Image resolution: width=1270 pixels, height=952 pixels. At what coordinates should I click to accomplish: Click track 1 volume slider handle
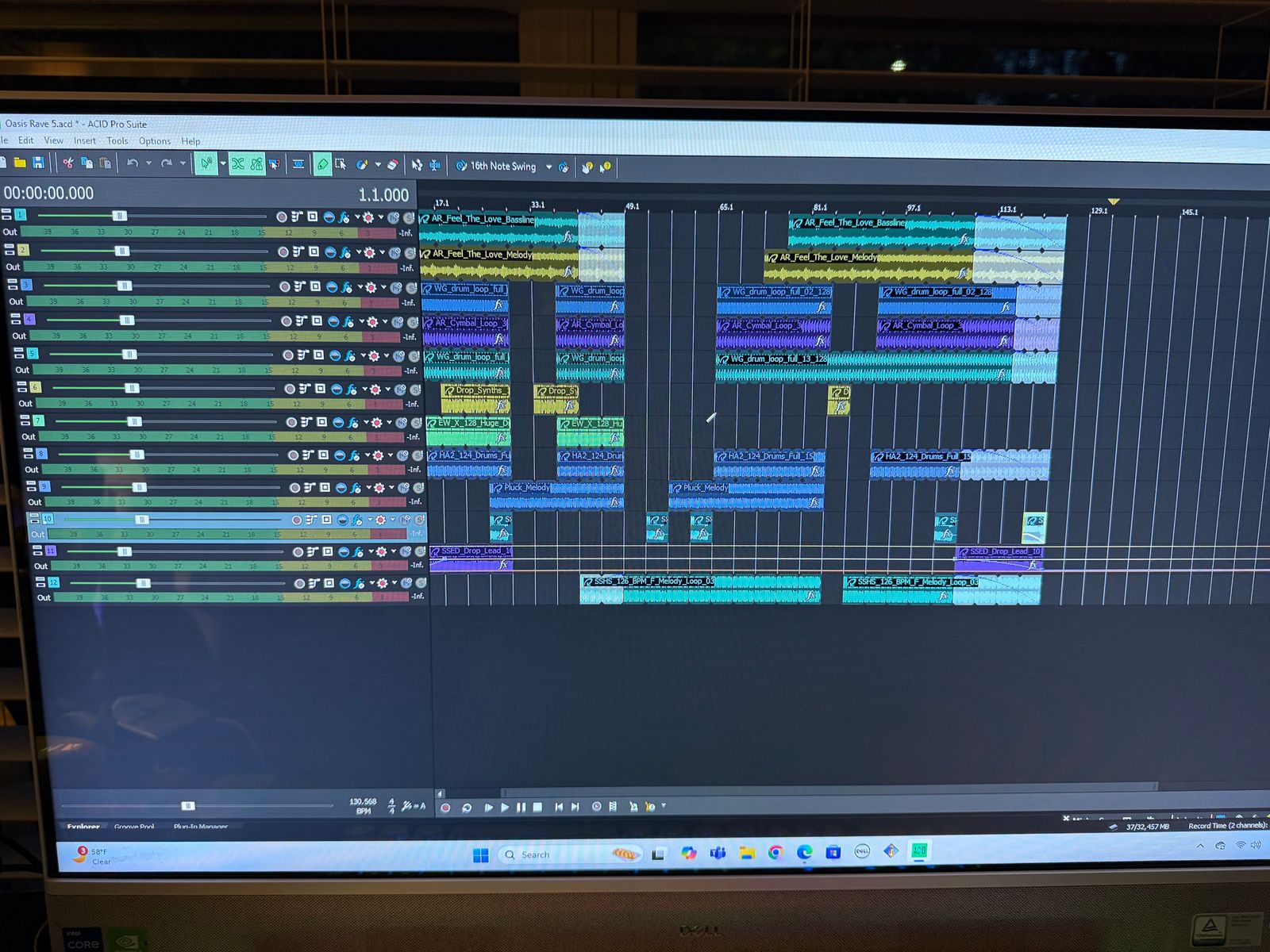[x=119, y=216]
